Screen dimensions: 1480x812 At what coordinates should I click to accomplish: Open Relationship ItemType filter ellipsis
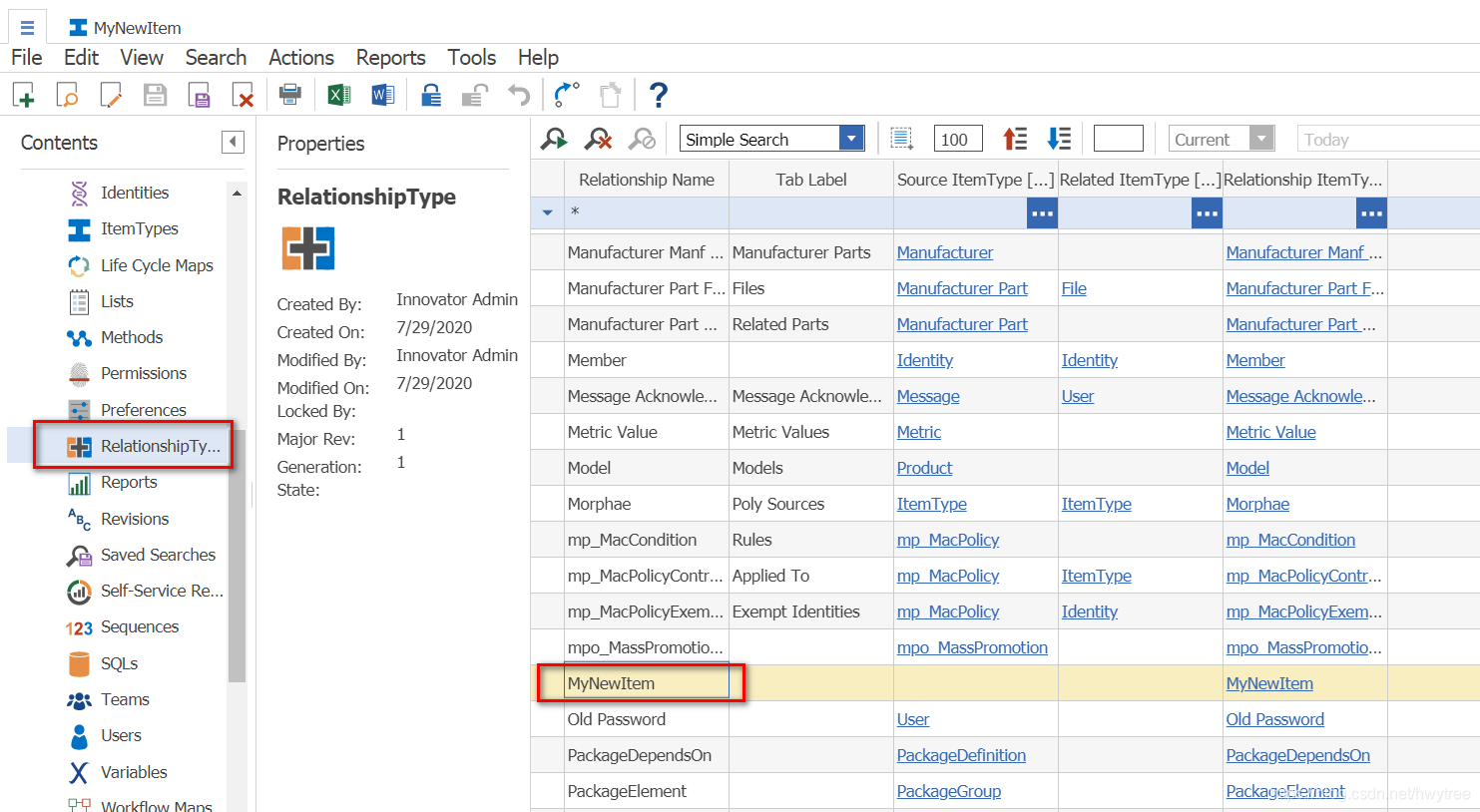pyautogui.click(x=1371, y=213)
